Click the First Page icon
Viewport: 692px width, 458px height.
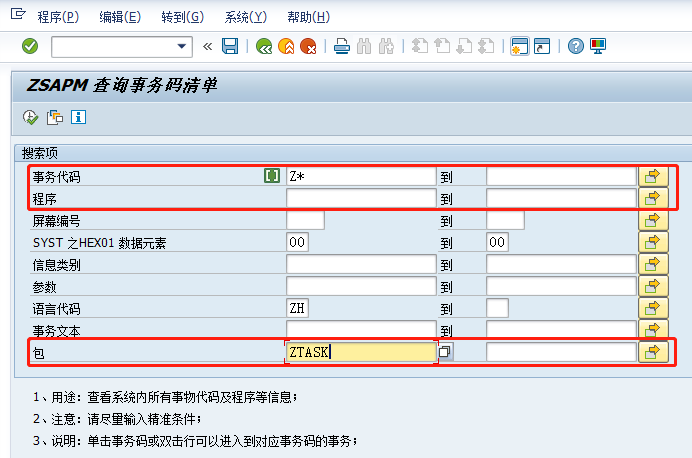[420, 46]
